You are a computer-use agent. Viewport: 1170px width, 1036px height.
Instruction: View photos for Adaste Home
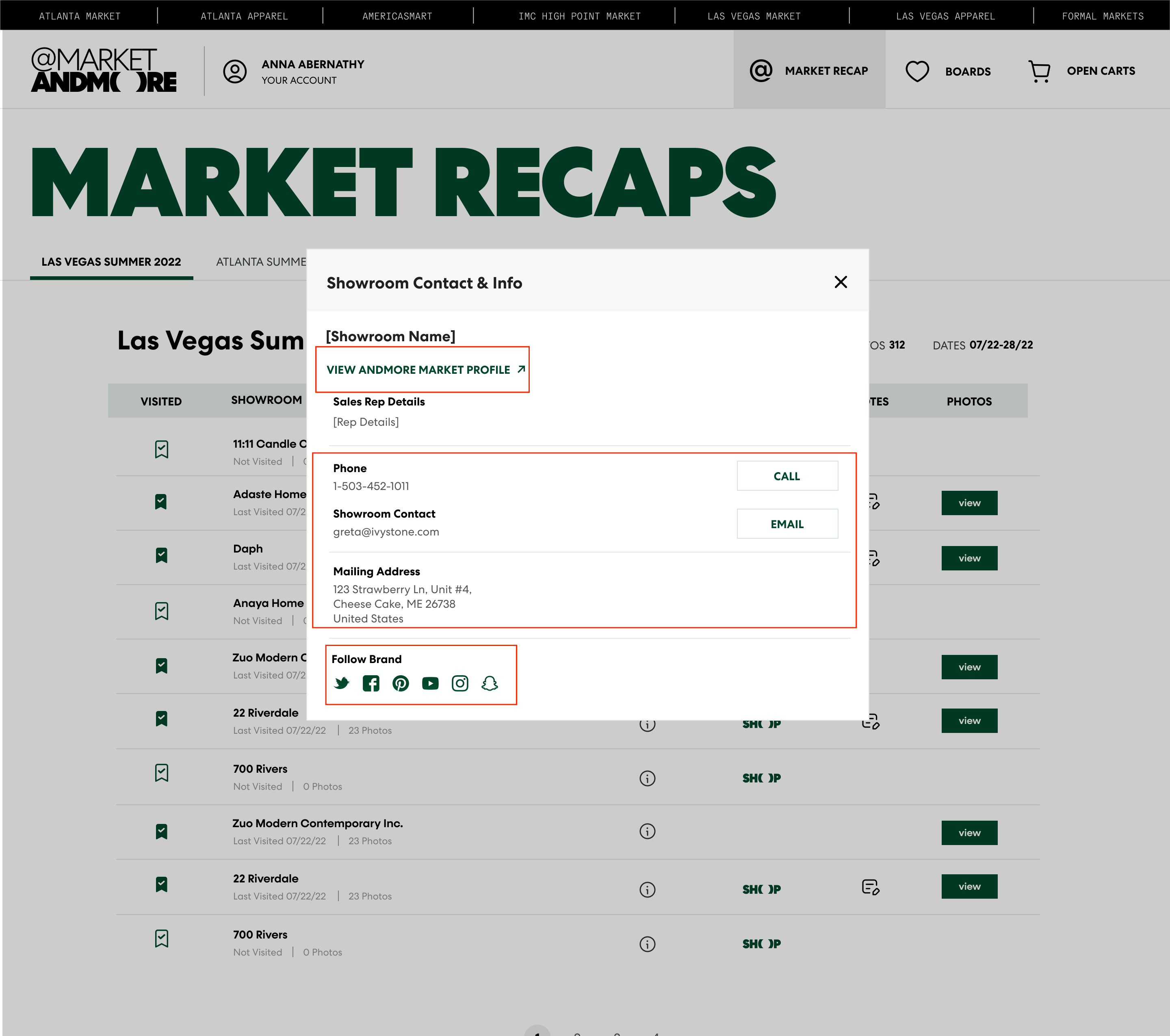point(969,503)
